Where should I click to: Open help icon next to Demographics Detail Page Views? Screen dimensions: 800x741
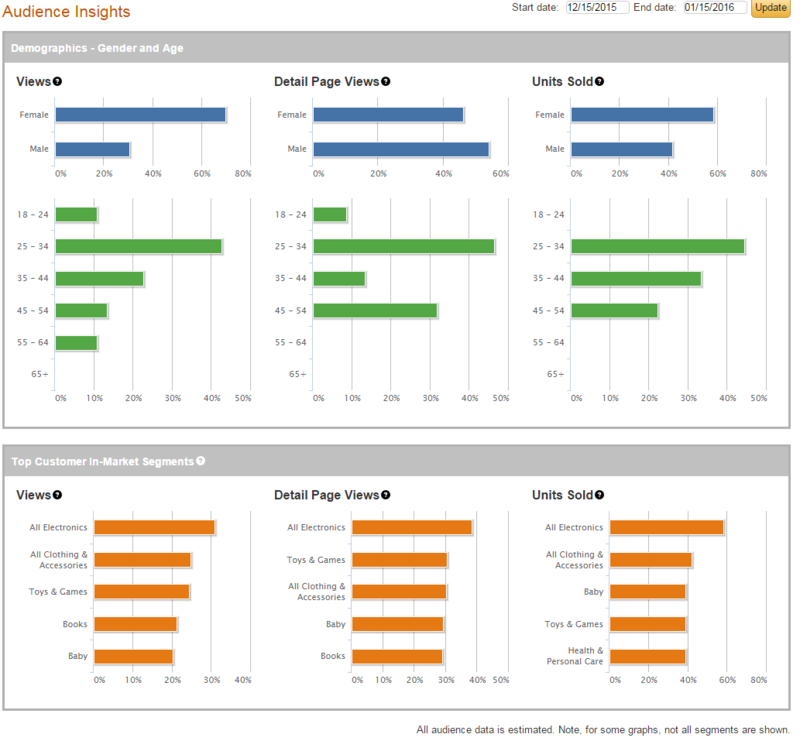click(x=386, y=82)
